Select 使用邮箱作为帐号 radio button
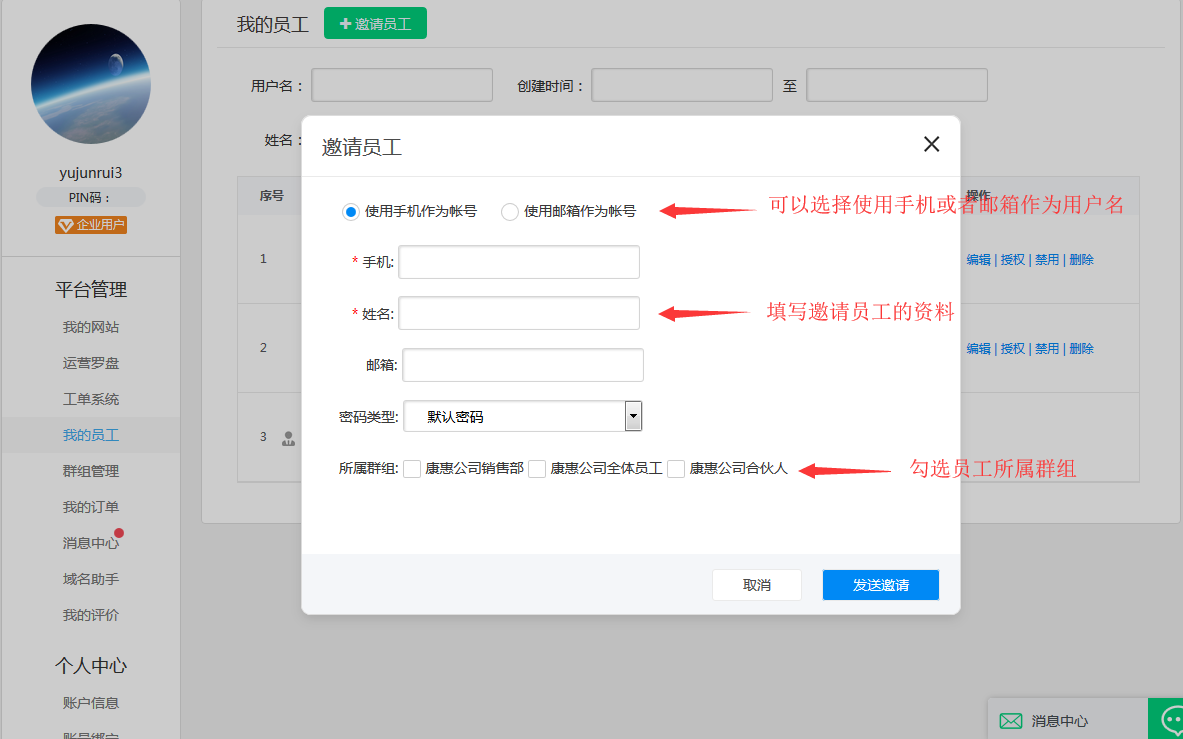Screen dimensions: 1183x739 coord(510,211)
